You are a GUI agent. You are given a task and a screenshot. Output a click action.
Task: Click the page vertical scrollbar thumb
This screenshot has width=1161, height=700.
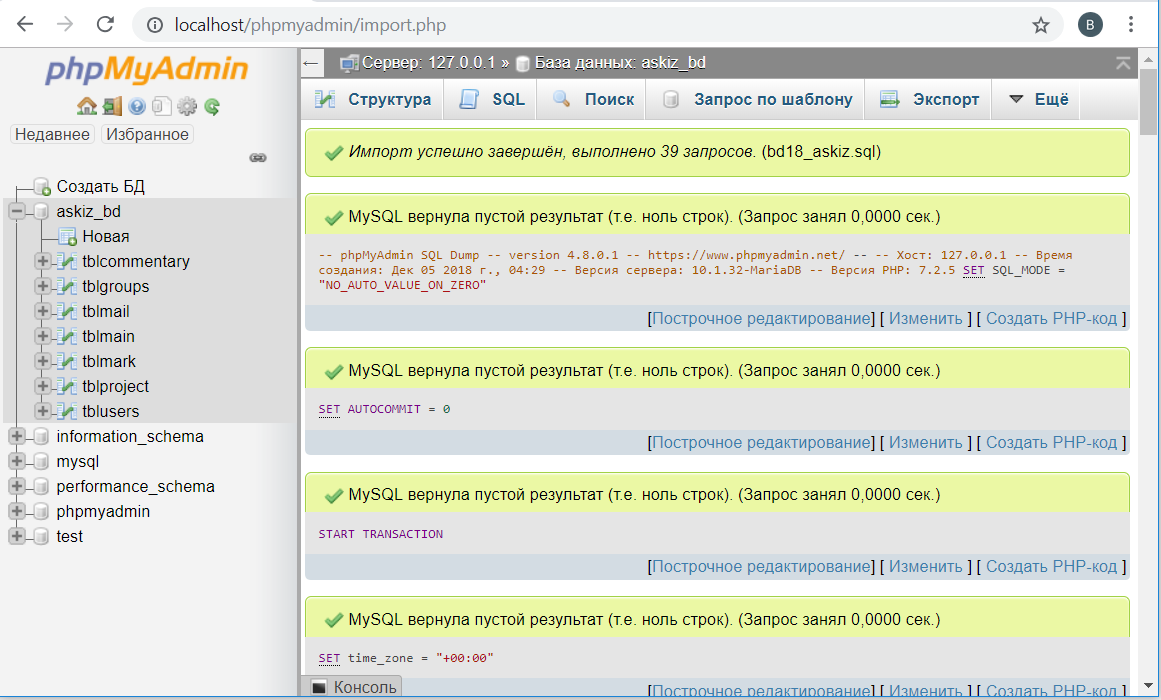pos(1148,101)
